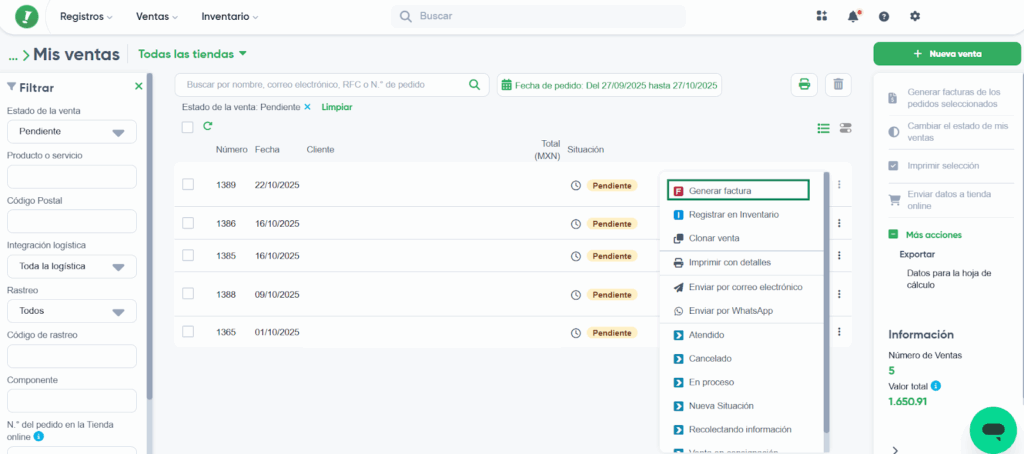The width and height of the screenshot is (1024, 454).
Task: Select Clonar venta in the menu
Action: coord(714,238)
